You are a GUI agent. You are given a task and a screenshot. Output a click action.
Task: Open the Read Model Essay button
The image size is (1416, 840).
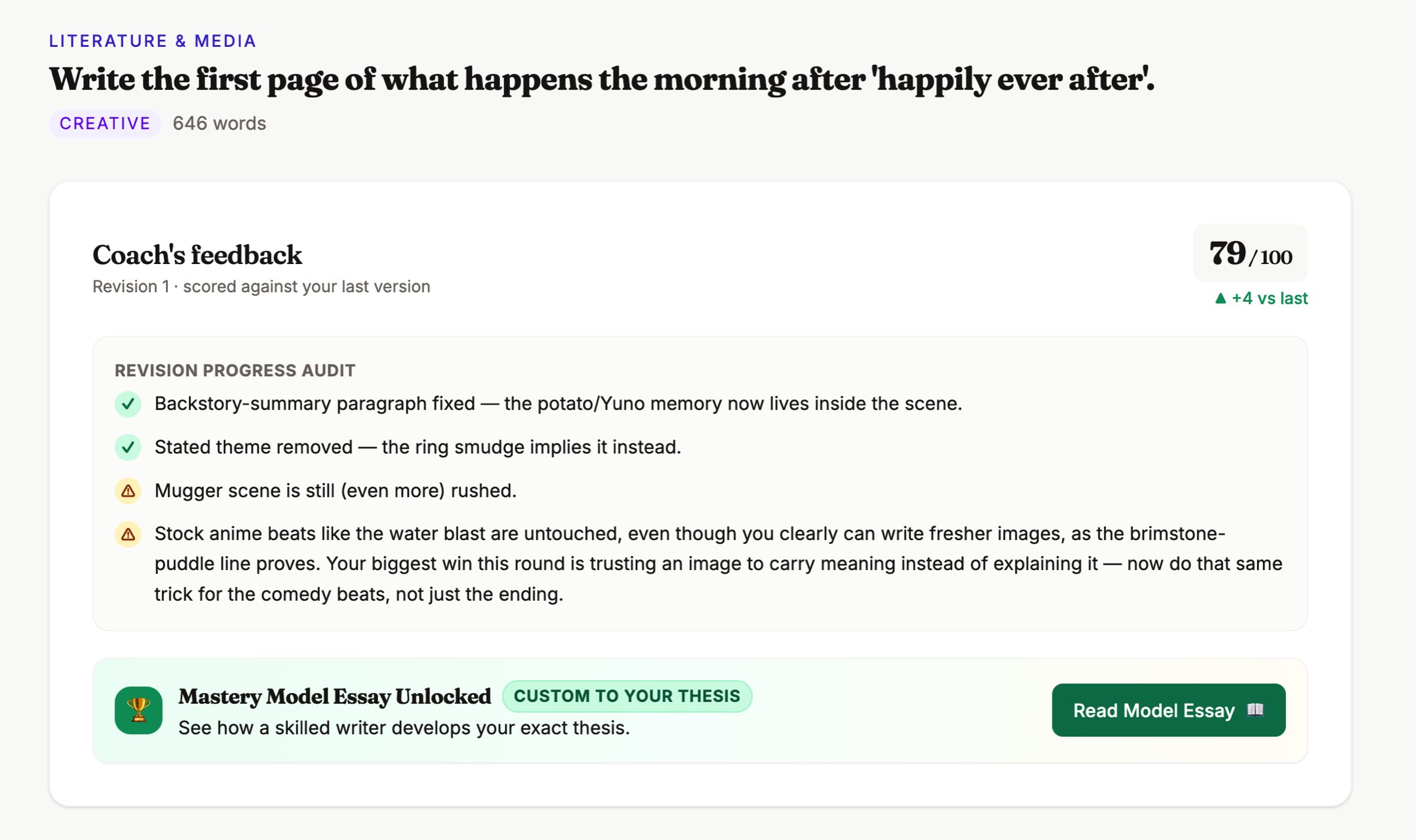[1168, 710]
